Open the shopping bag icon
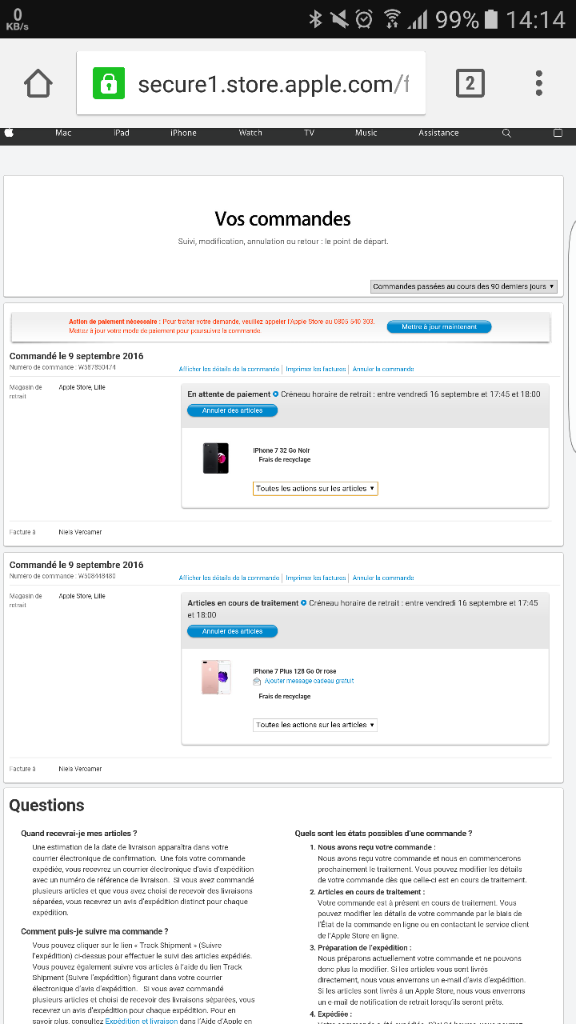This screenshot has height=1024, width=576. tap(558, 133)
